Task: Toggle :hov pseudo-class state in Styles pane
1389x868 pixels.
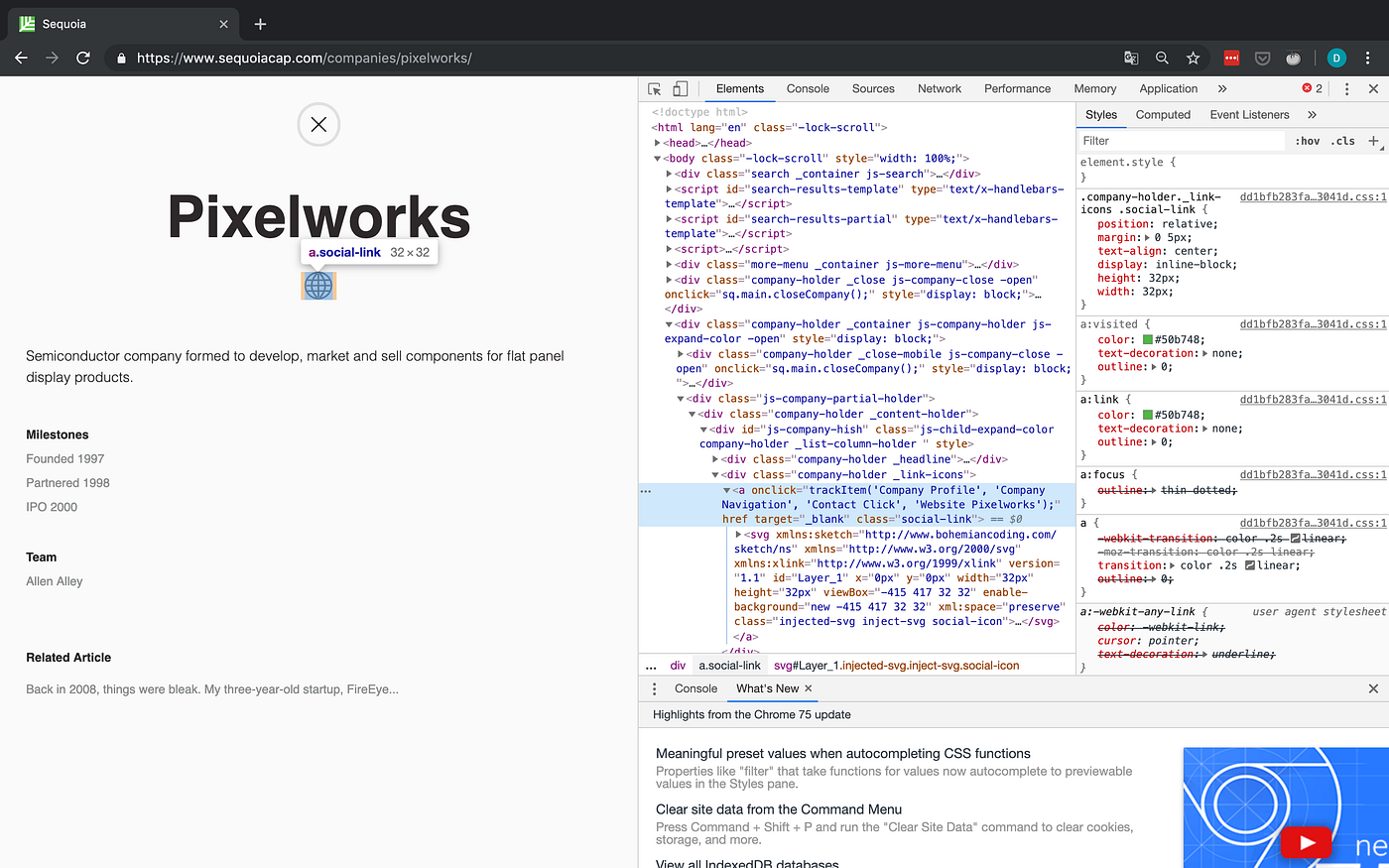Action: coord(1308,140)
